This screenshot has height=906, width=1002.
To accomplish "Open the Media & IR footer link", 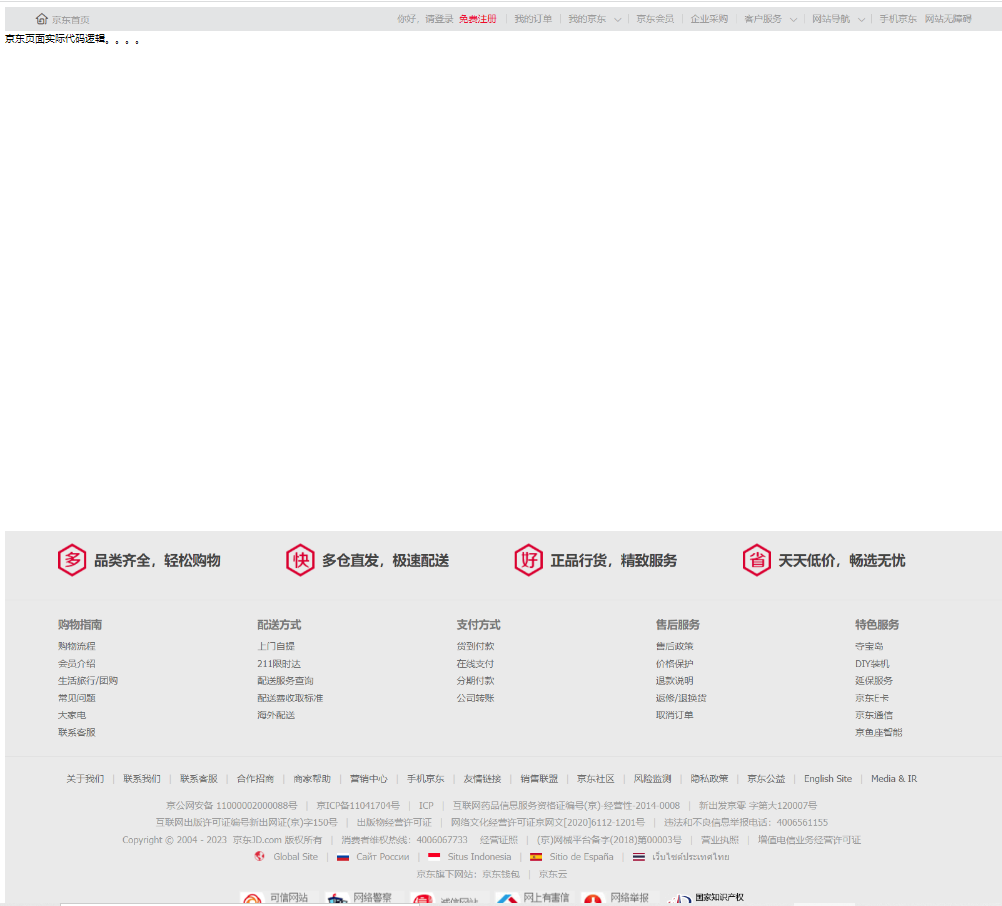I will 894,778.
